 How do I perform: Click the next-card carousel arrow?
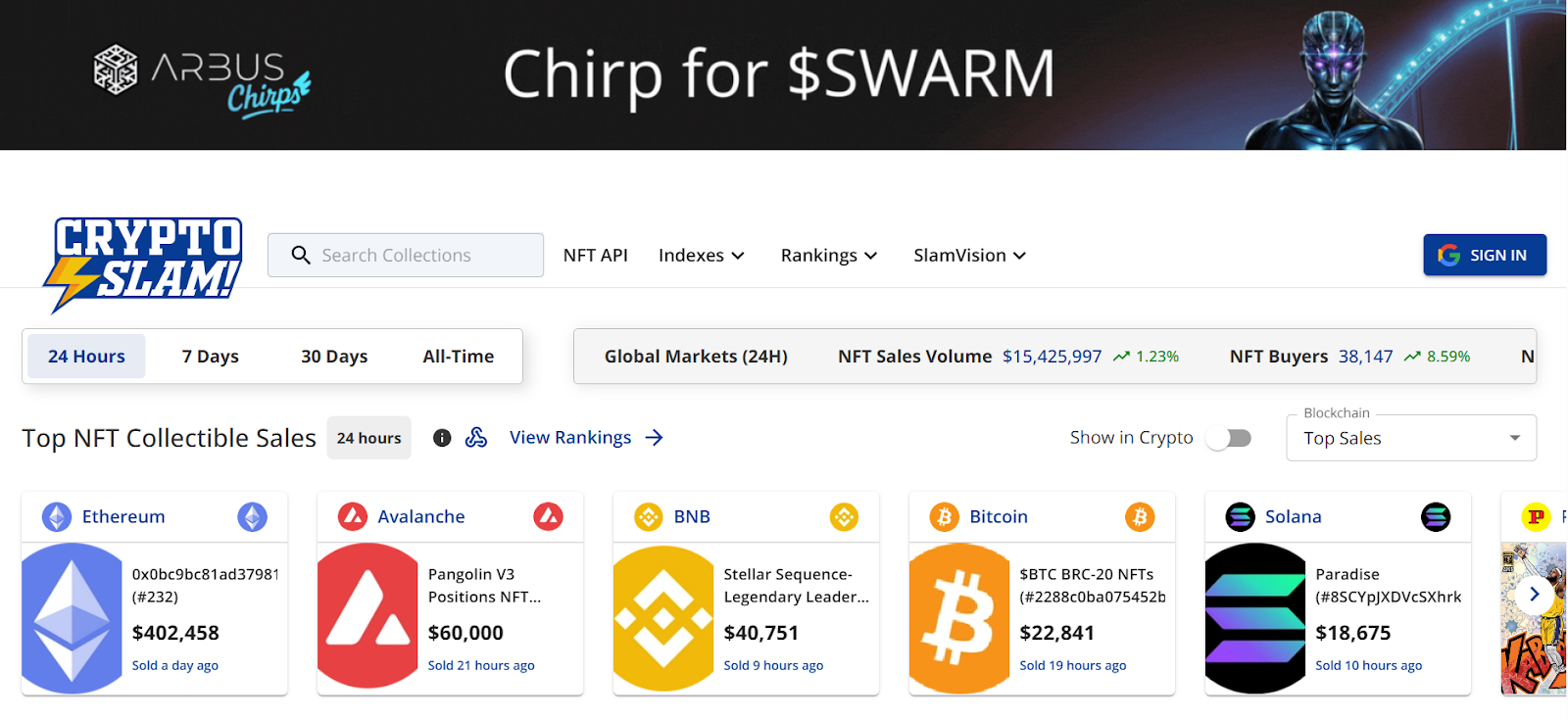coord(1535,594)
